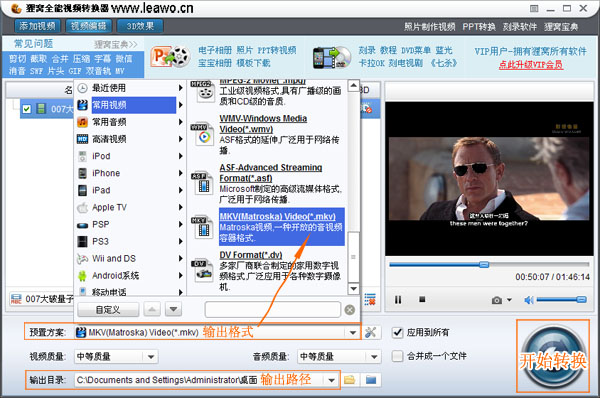Click the MKV format icon
This screenshot has height=398, width=600.
(202, 227)
